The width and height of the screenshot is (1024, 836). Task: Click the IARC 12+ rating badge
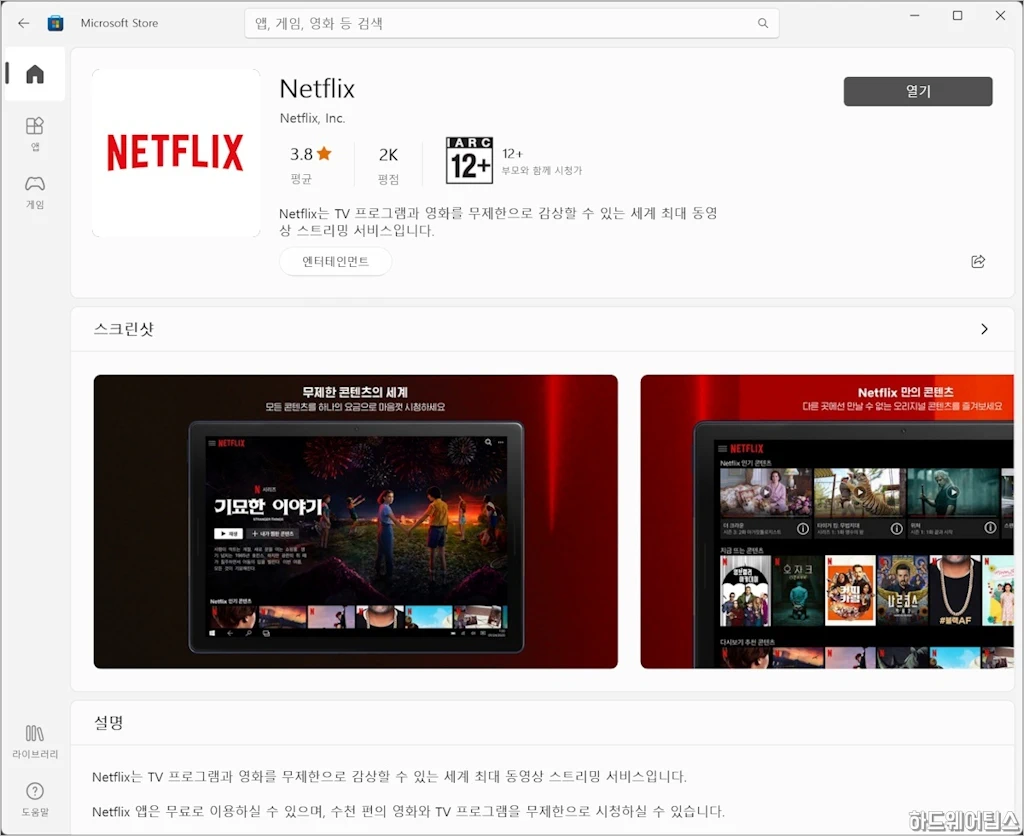469,161
